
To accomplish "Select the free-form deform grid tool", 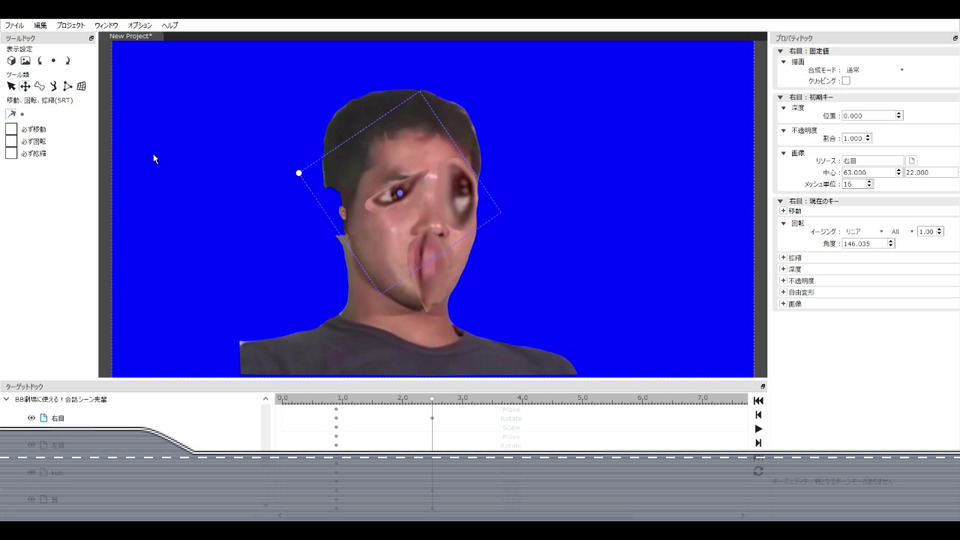I will click(x=81, y=86).
